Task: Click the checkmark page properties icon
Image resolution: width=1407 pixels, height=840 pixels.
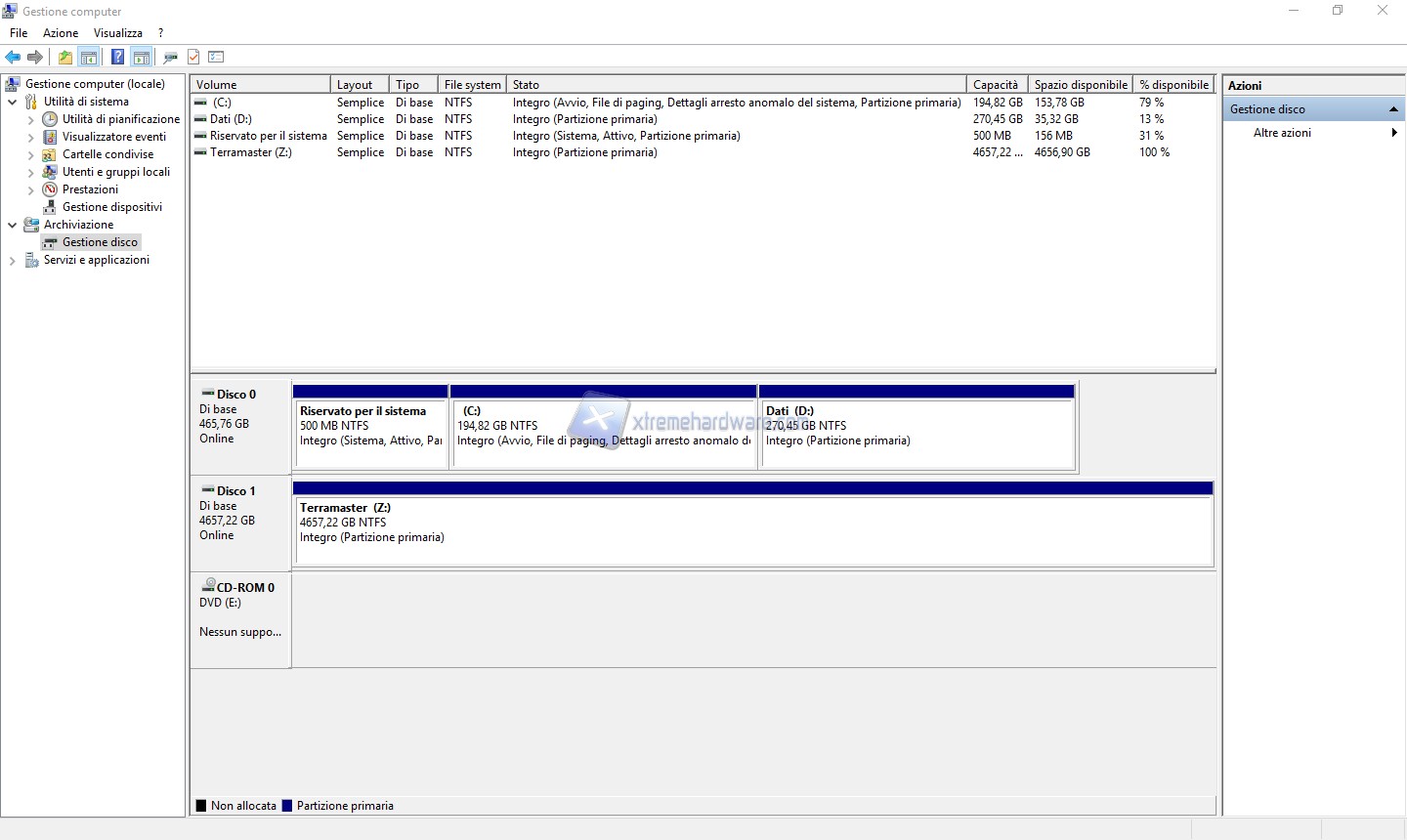Action: tap(193, 57)
